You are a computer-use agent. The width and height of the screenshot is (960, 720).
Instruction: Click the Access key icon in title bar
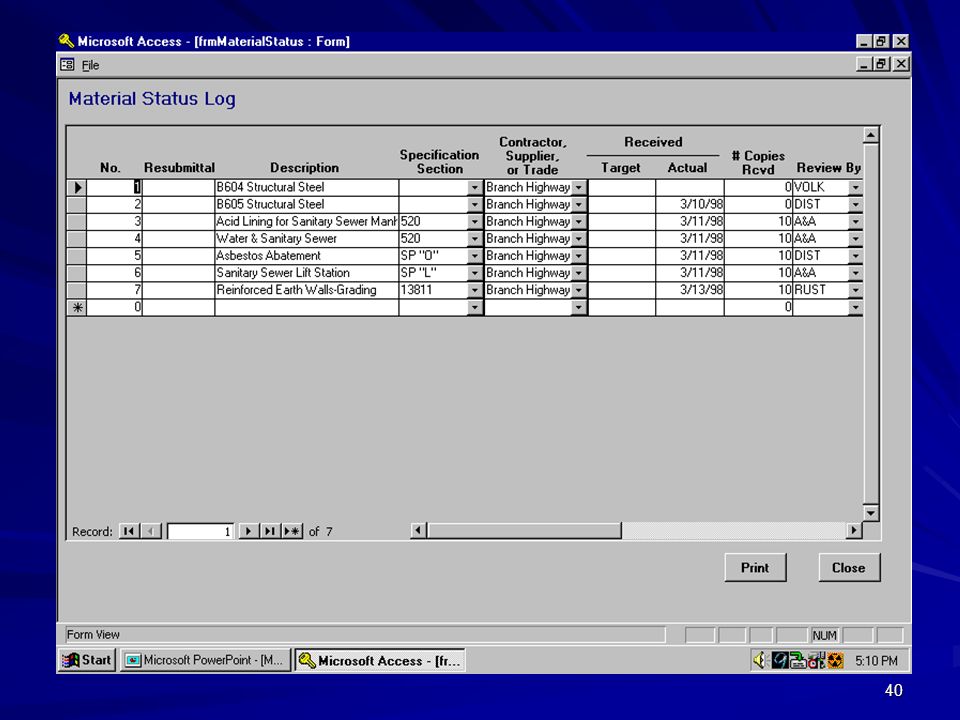click(x=66, y=41)
